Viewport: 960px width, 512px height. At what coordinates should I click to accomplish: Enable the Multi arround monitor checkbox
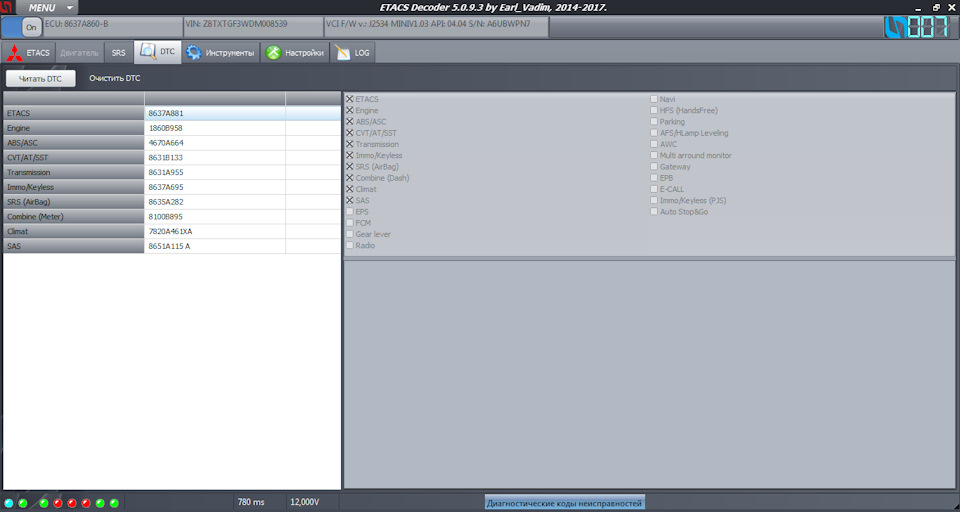tap(654, 155)
